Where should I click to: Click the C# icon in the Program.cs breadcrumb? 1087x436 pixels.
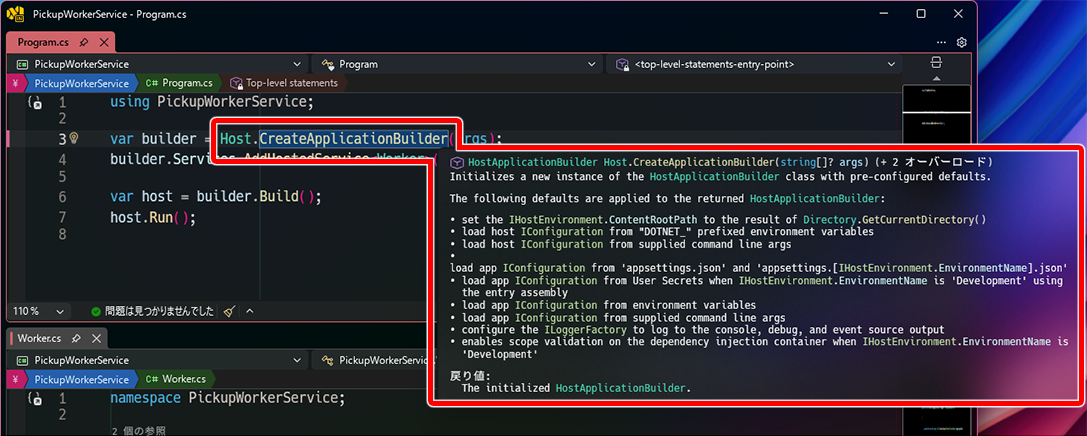pos(152,83)
